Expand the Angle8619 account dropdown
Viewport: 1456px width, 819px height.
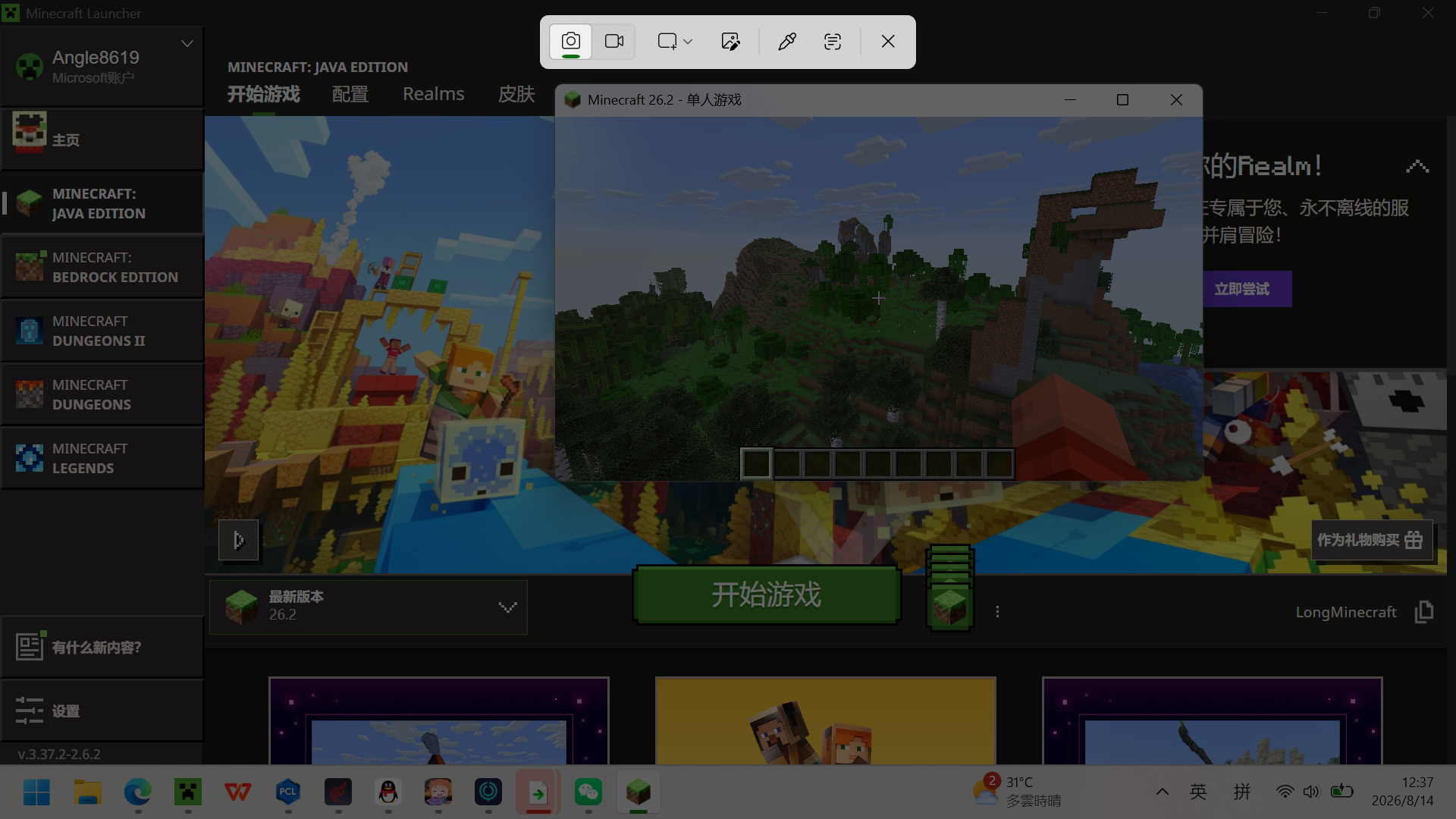(187, 44)
